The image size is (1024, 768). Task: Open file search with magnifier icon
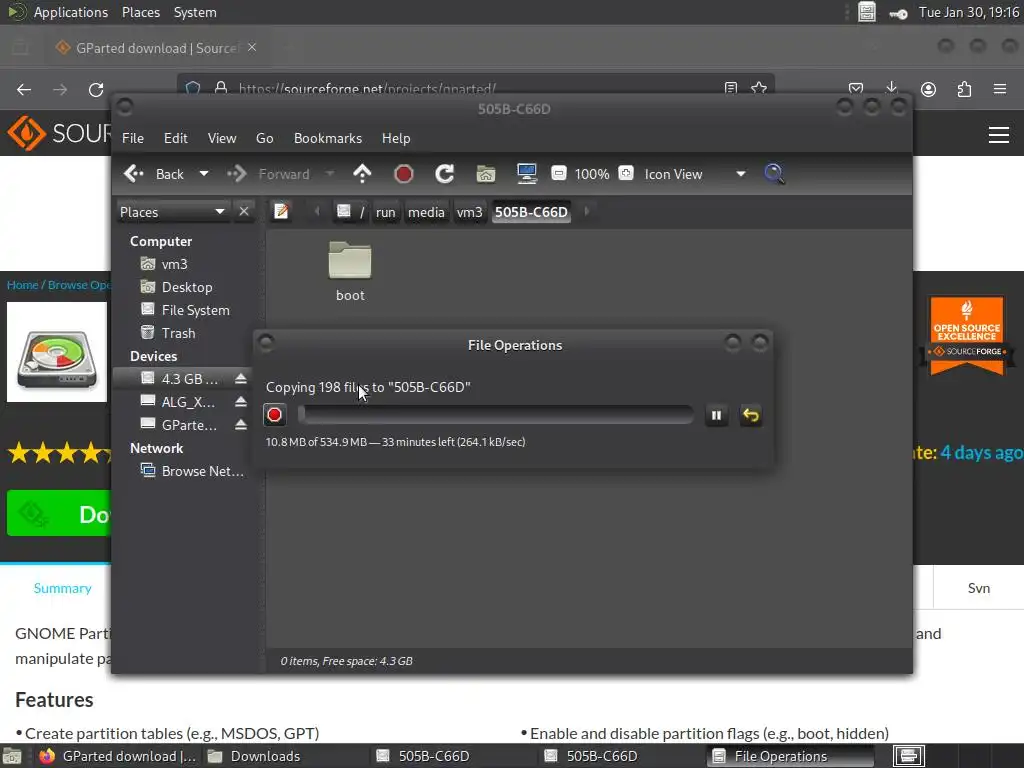point(774,174)
